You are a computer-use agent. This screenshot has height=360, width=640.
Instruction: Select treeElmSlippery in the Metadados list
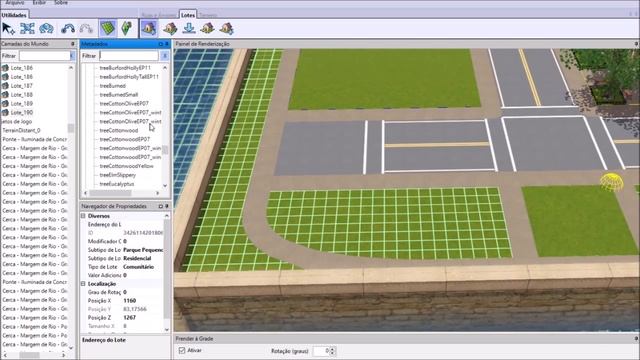(x=118, y=175)
